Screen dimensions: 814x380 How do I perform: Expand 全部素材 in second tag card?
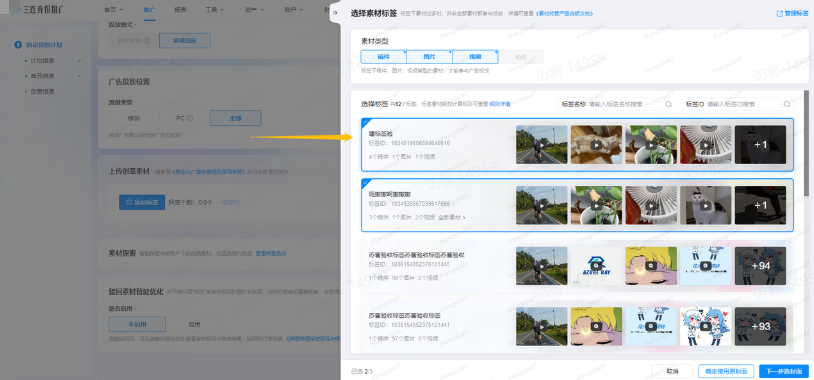click(452, 217)
